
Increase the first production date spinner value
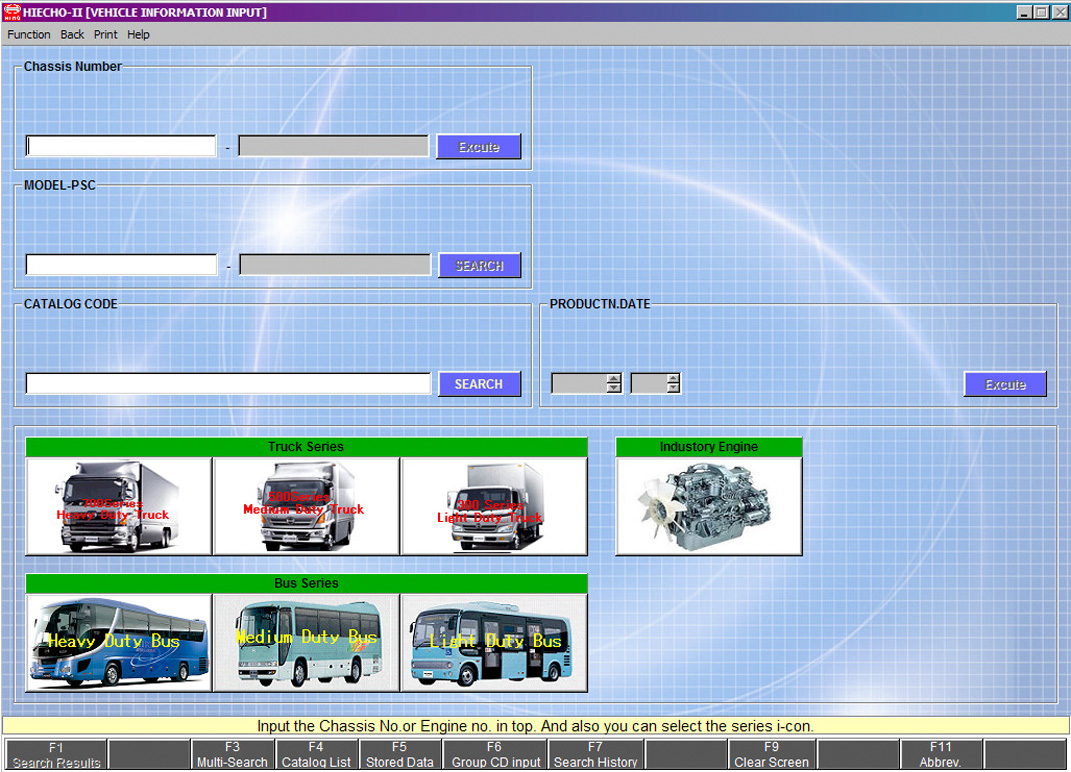(x=614, y=378)
